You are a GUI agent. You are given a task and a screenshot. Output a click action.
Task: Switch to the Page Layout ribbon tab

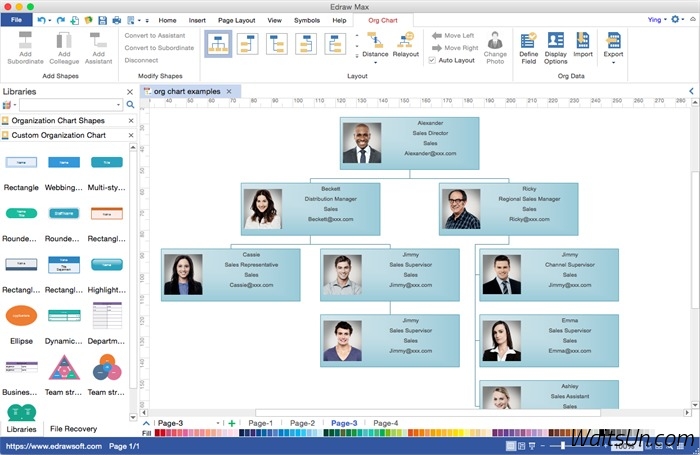(x=237, y=20)
